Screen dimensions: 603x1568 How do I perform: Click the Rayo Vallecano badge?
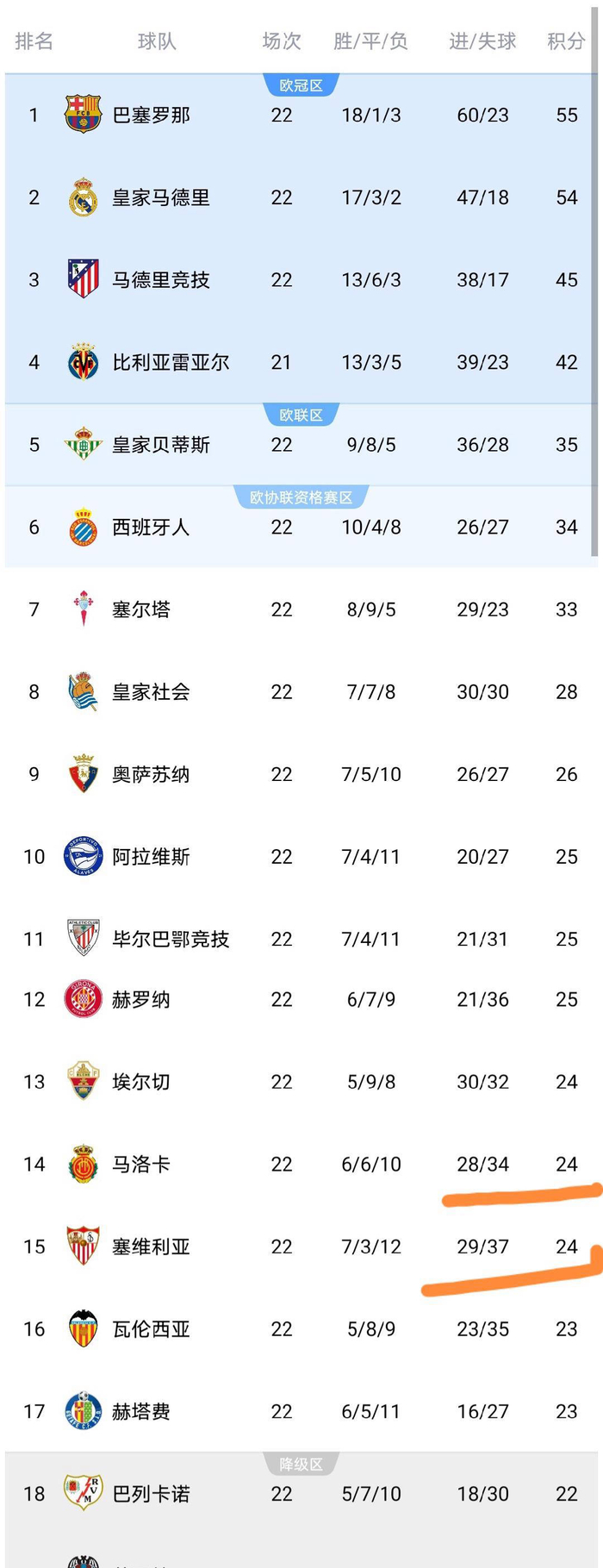[83, 1494]
